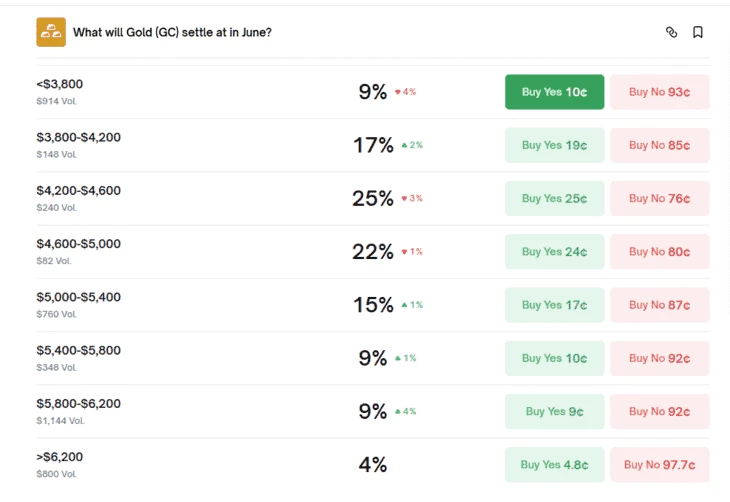This screenshot has height=502, width=730.
Task: Buy No at 97.7¢ for >$6,200
Action: click(x=659, y=464)
